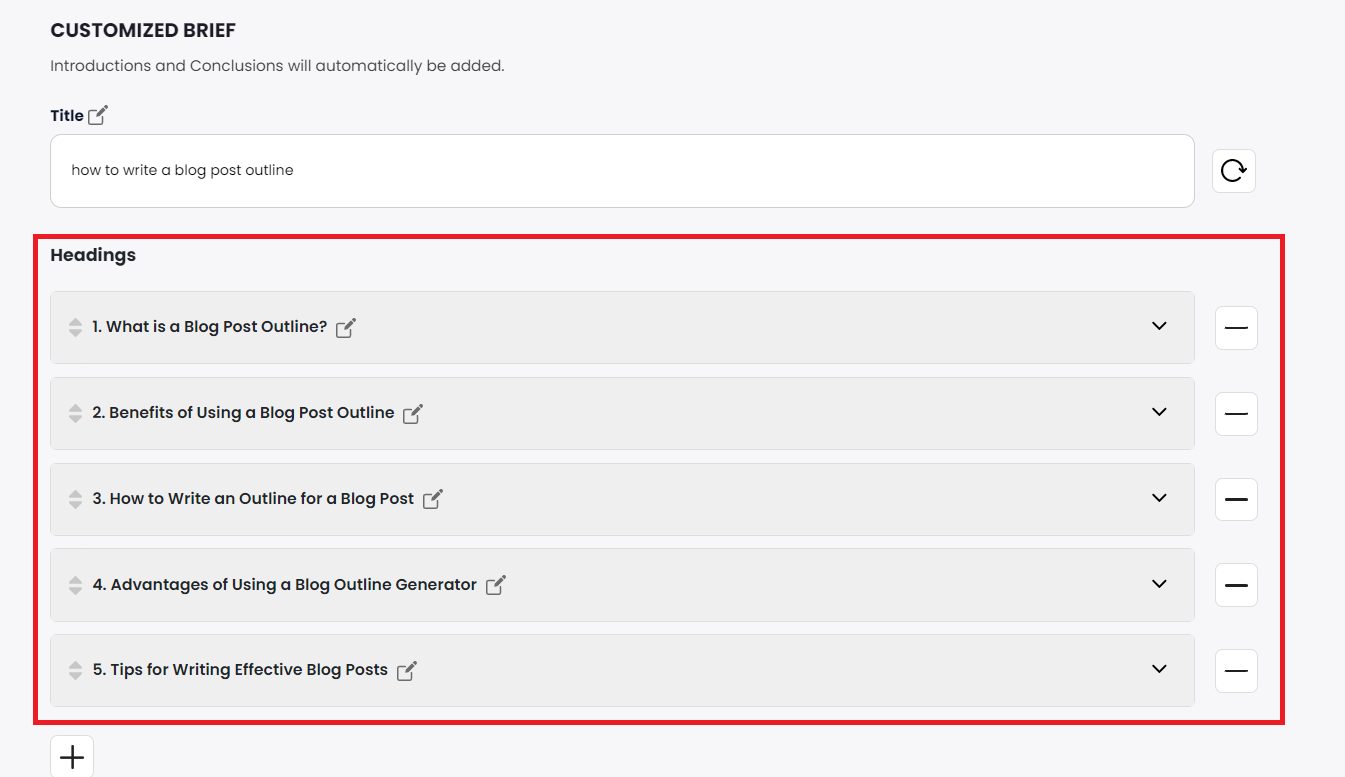Add a new heading with plus button
The height and width of the screenshot is (777, 1345).
72,757
